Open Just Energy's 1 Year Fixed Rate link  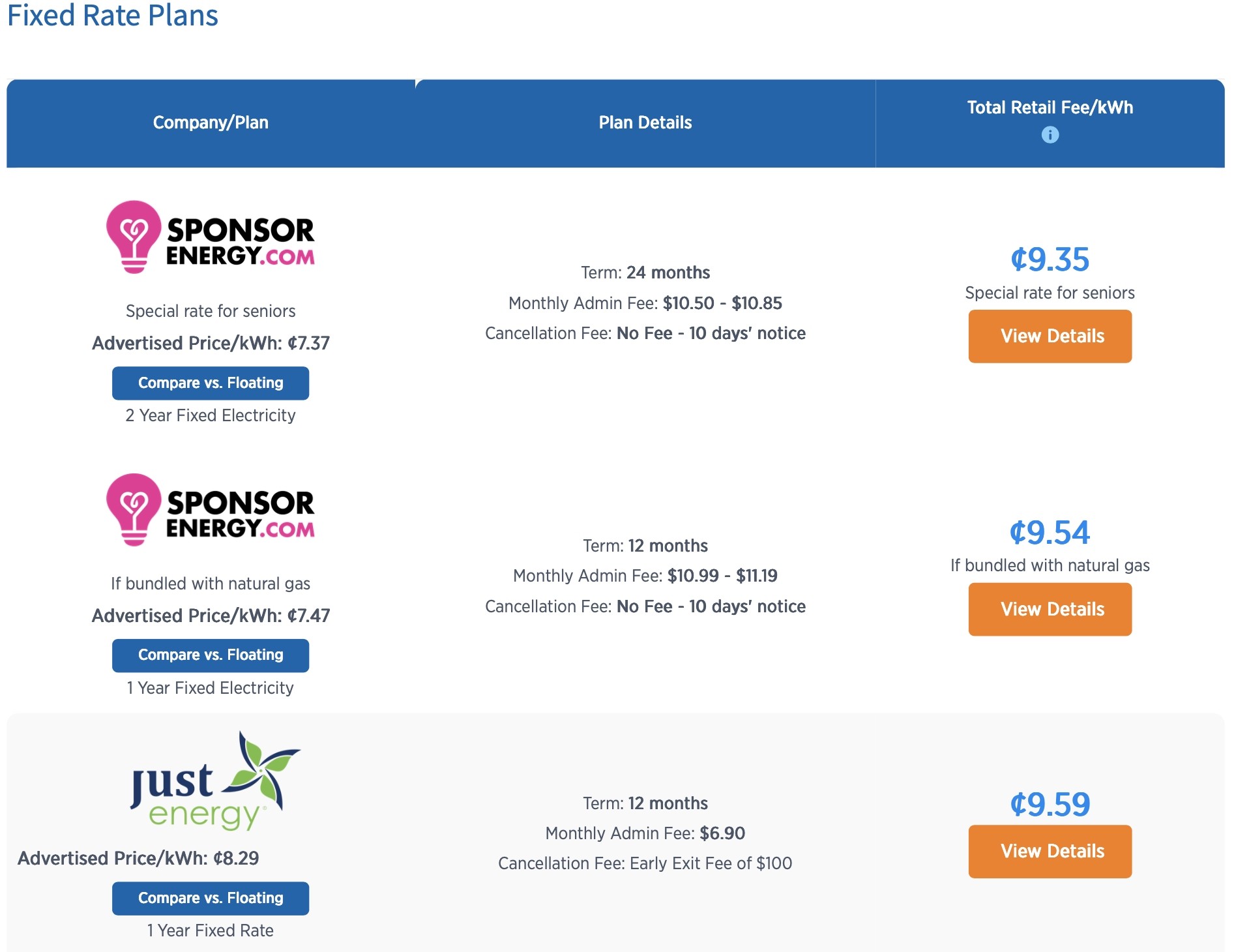pos(210,930)
